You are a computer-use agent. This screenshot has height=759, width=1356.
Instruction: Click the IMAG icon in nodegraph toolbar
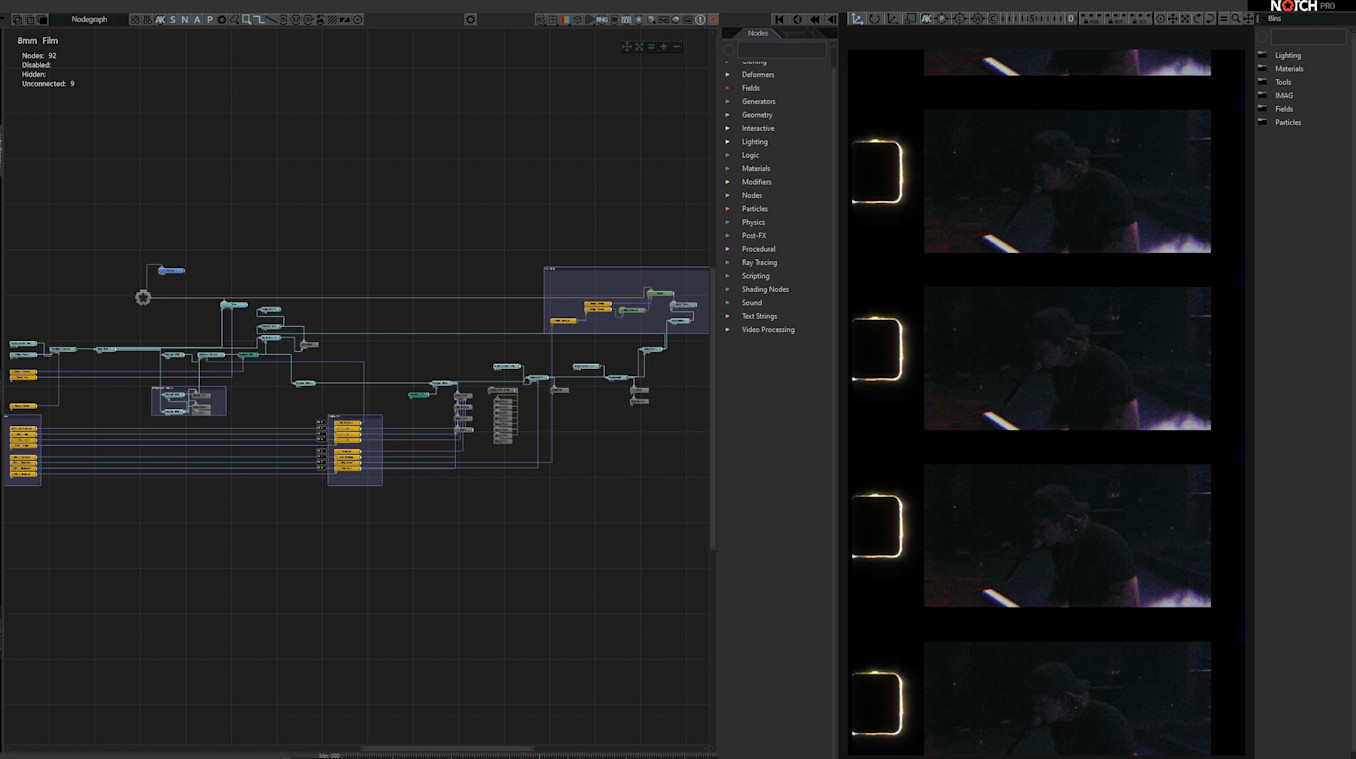[602, 19]
